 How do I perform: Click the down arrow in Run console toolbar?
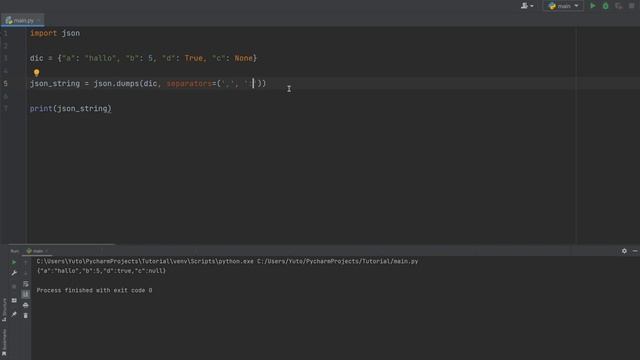tap(26, 273)
